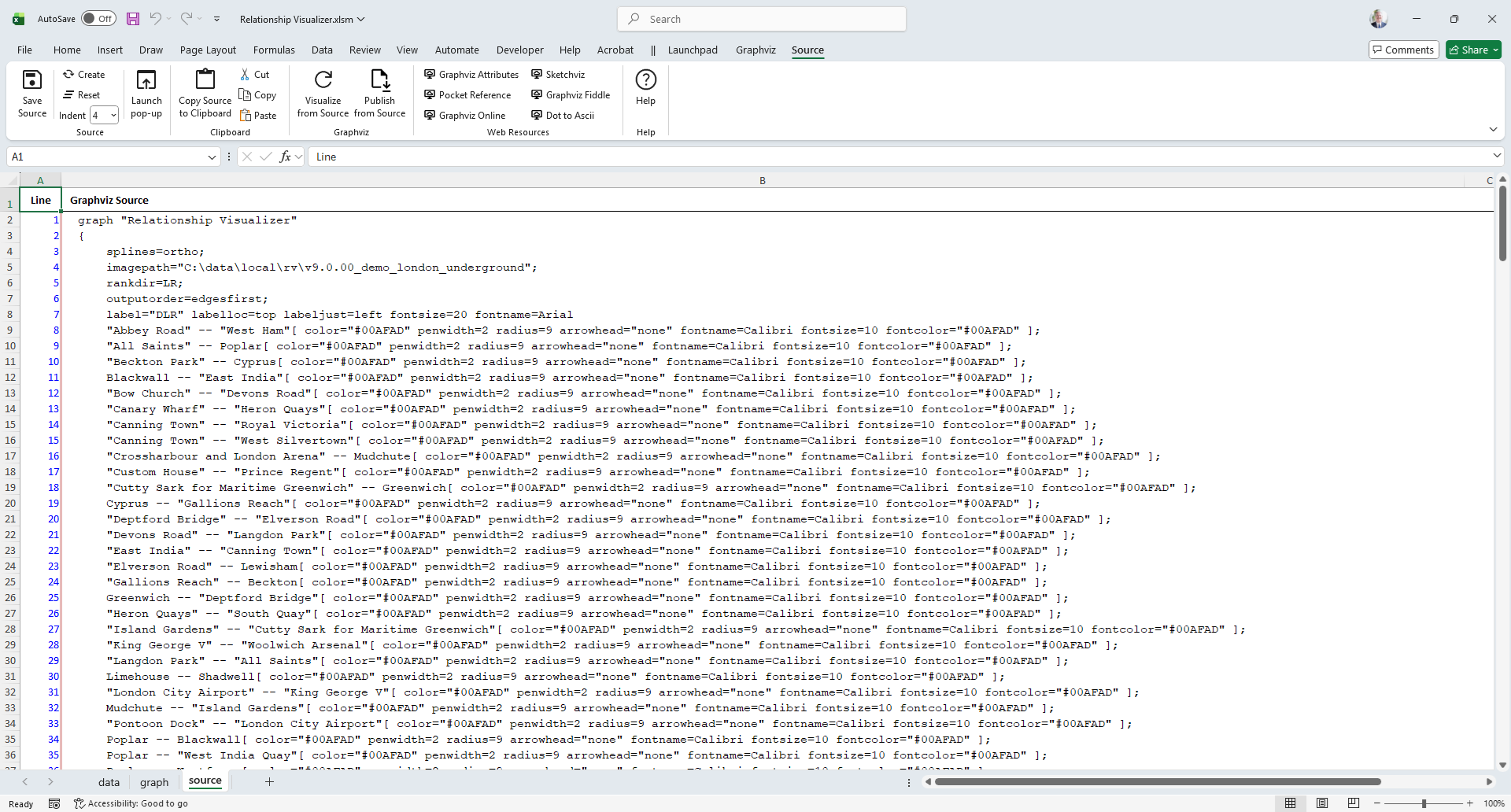
Task: Open the Comments pane
Action: (x=1404, y=50)
